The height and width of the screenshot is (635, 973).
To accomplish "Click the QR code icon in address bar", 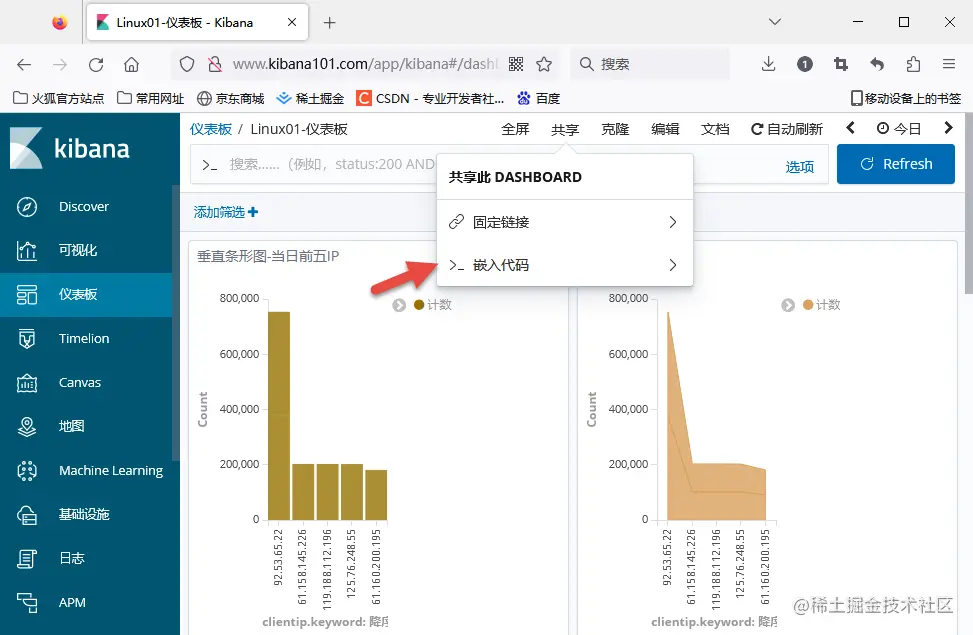I will [x=516, y=64].
